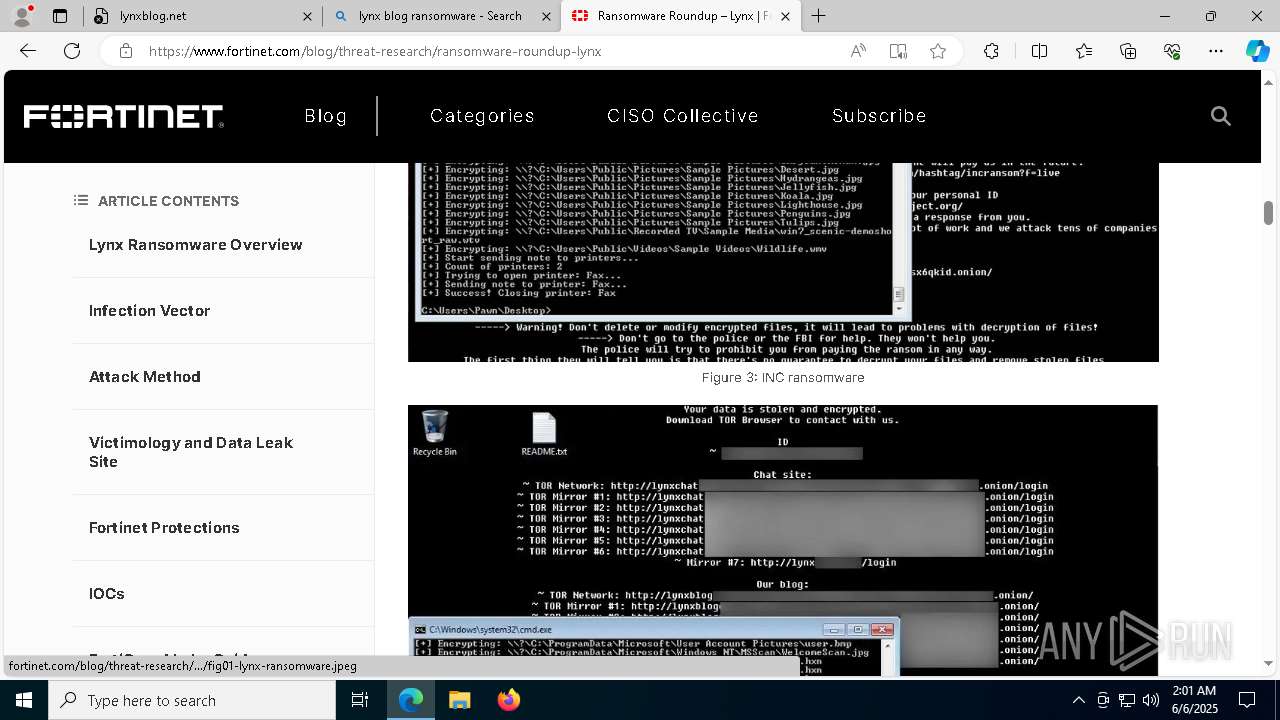
Task: Click scrollbar down arrow
Action: [x=1268, y=663]
